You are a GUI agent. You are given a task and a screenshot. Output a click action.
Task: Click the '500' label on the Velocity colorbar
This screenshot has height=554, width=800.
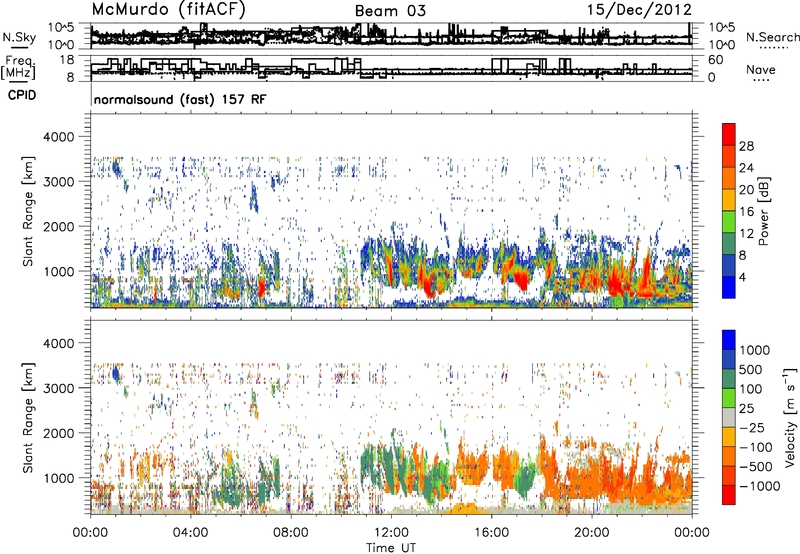click(750, 369)
